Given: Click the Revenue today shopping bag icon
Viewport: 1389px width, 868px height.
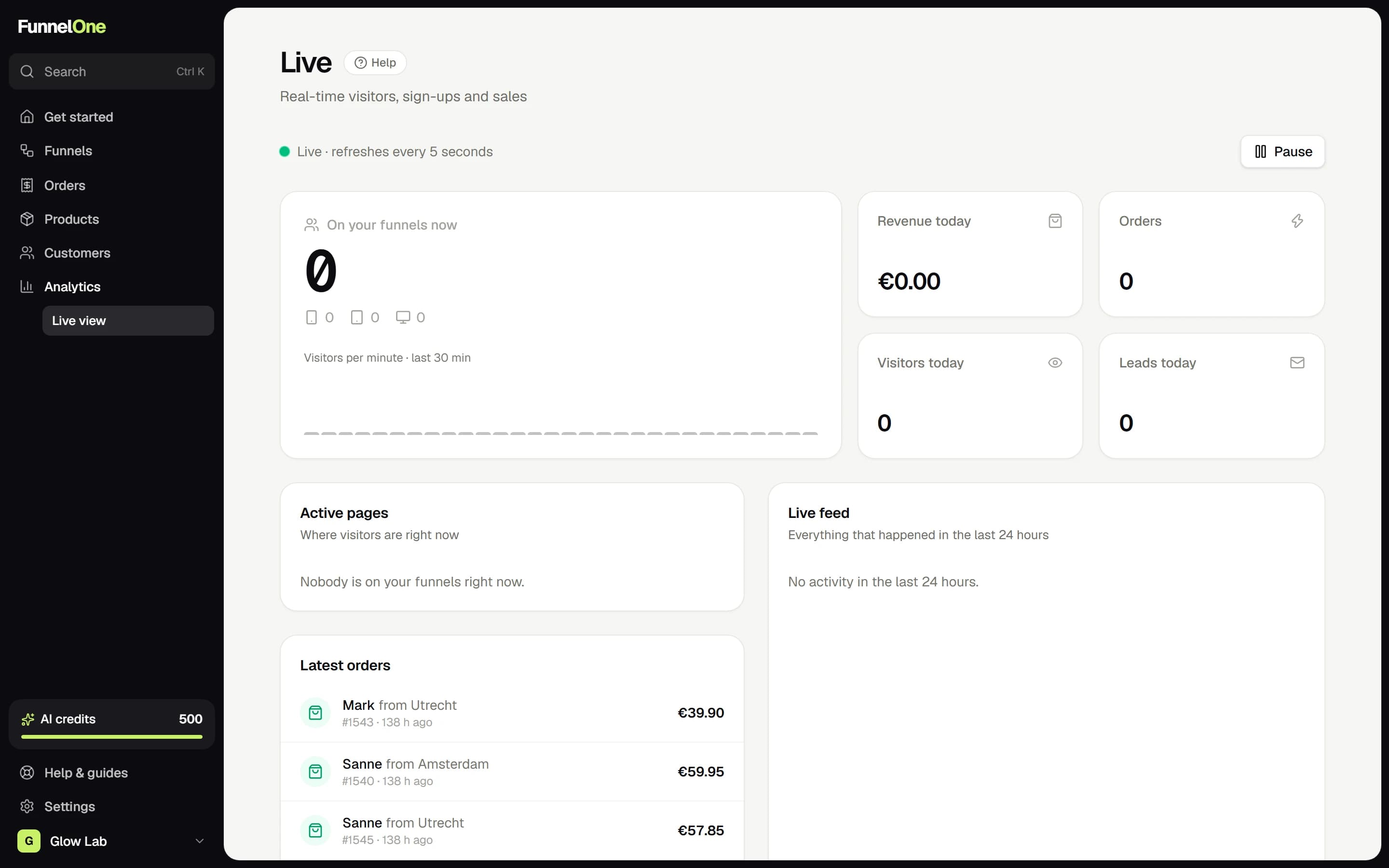Looking at the screenshot, I should pyautogui.click(x=1055, y=221).
